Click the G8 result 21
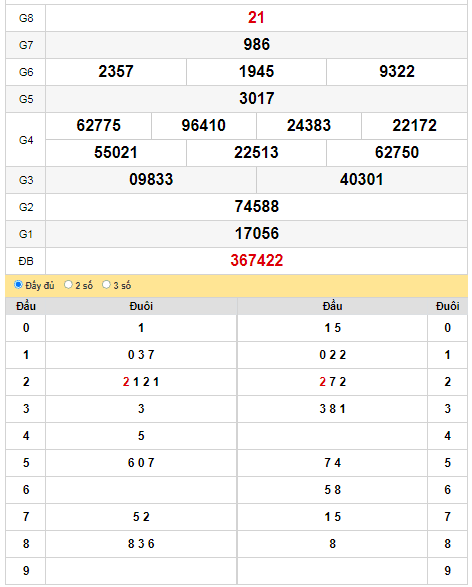This screenshot has height=587, width=472. click(x=256, y=18)
